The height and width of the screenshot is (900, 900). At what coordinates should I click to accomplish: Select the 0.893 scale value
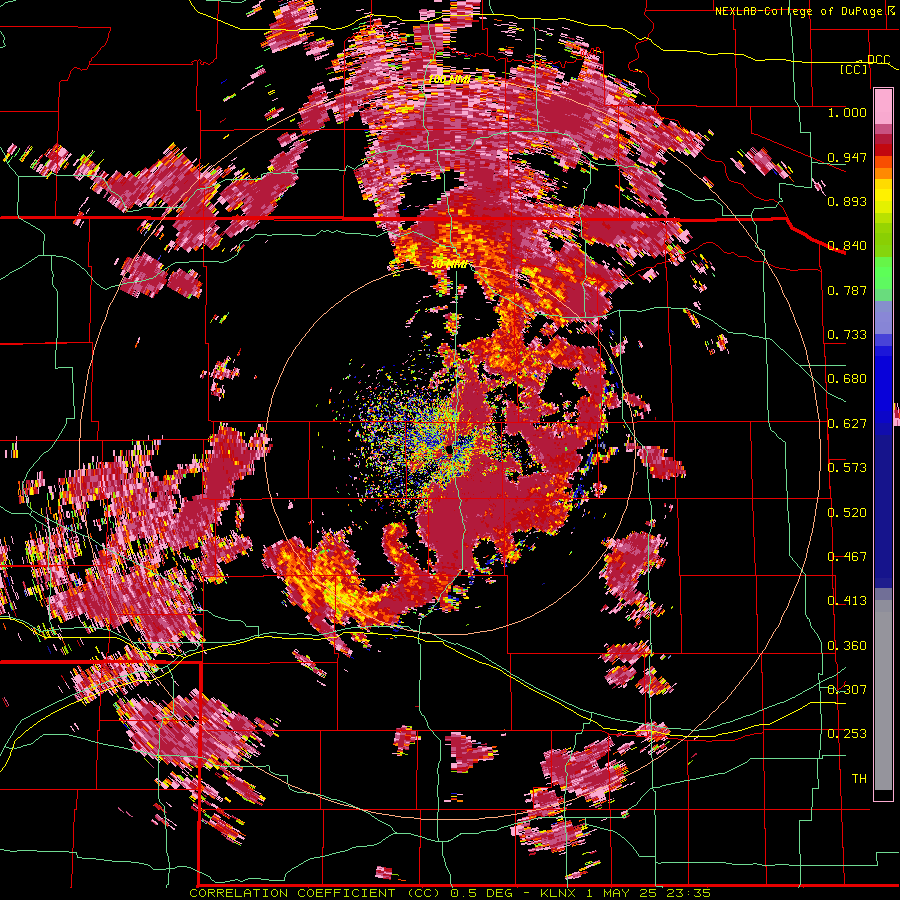pos(847,201)
